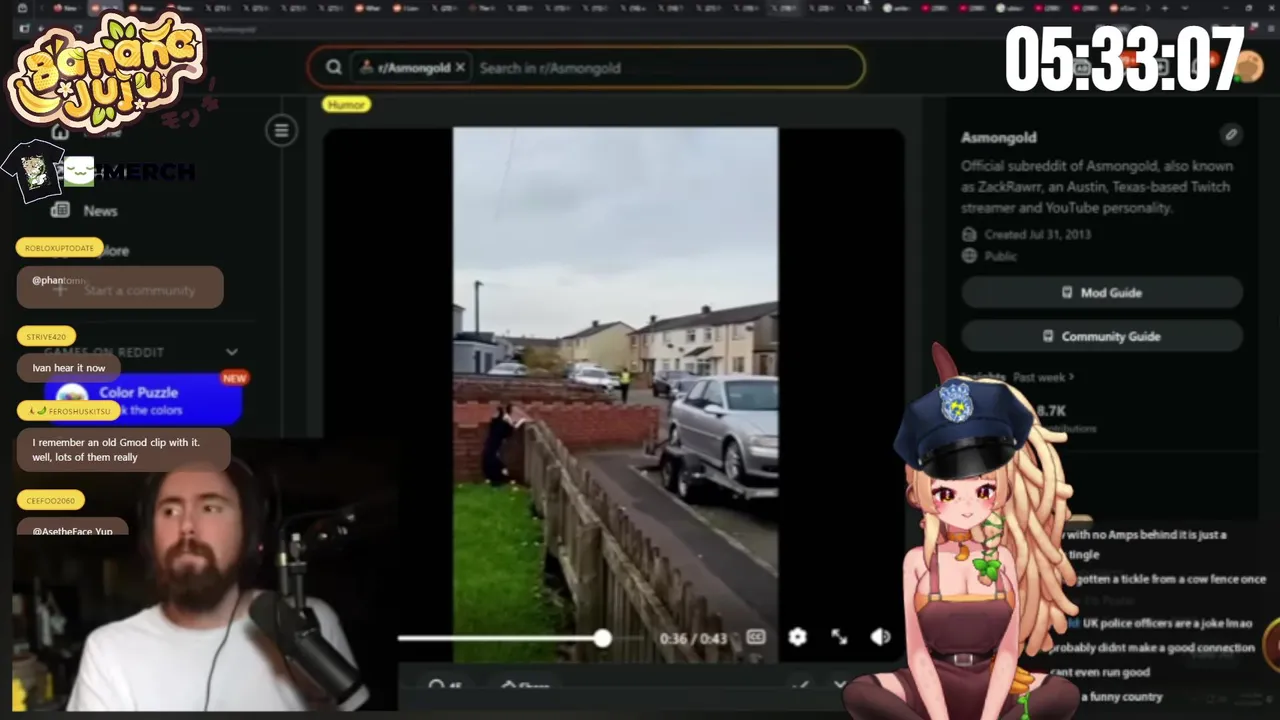The height and width of the screenshot is (720, 1280).
Task: Open the comments button below the video
Action: tap(445, 686)
